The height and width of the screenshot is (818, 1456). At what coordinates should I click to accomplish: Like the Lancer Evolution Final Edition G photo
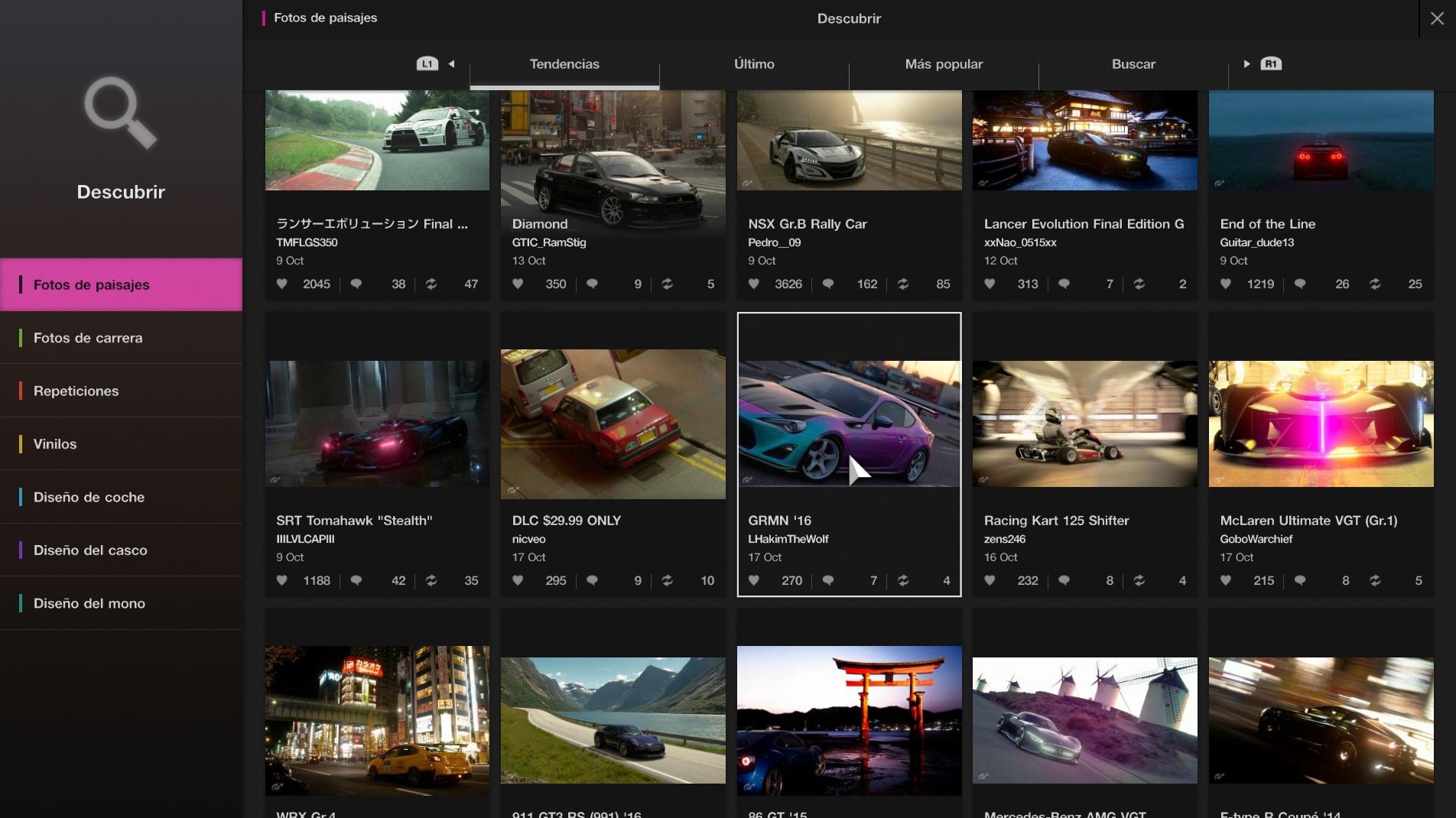(989, 284)
